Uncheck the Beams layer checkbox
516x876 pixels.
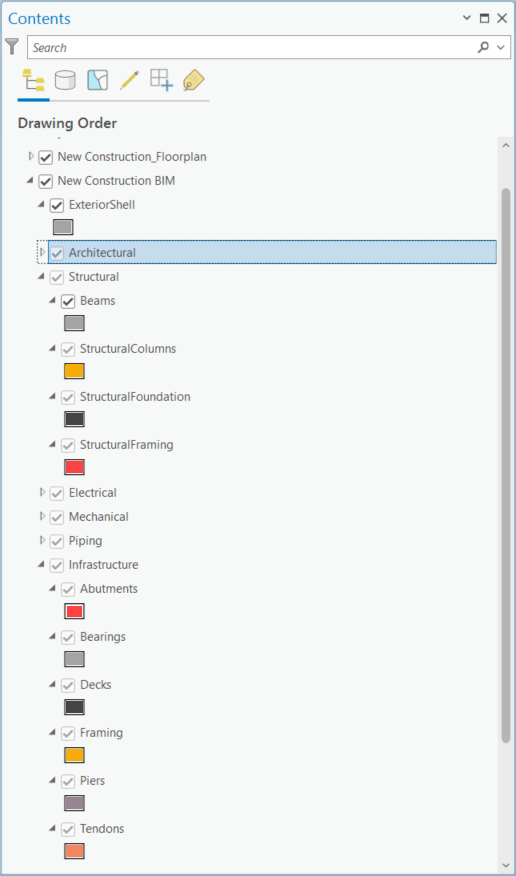[x=68, y=302]
